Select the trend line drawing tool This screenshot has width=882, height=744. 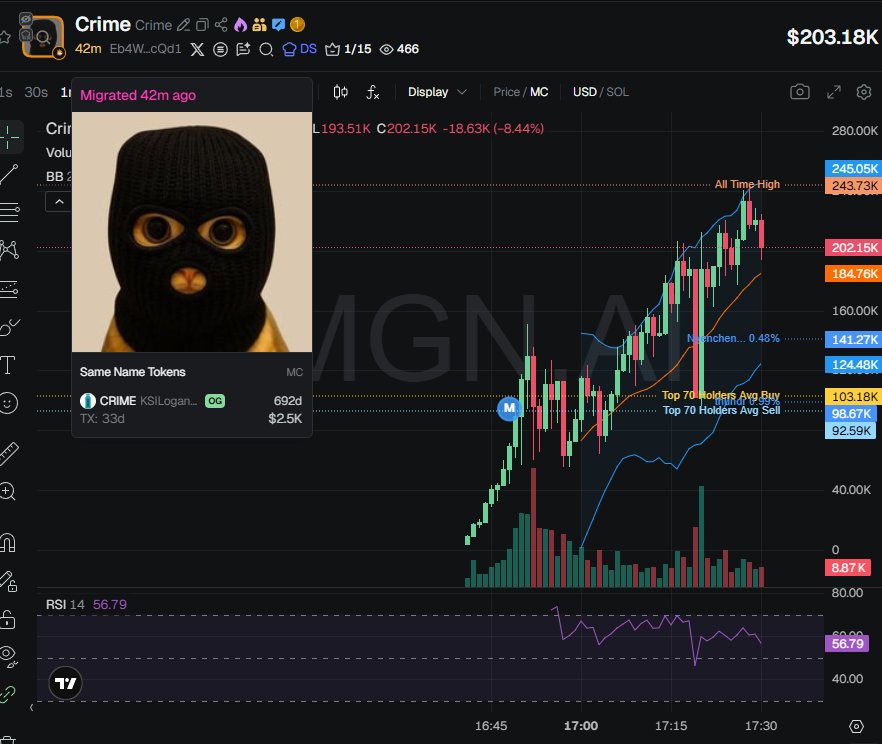point(9,174)
